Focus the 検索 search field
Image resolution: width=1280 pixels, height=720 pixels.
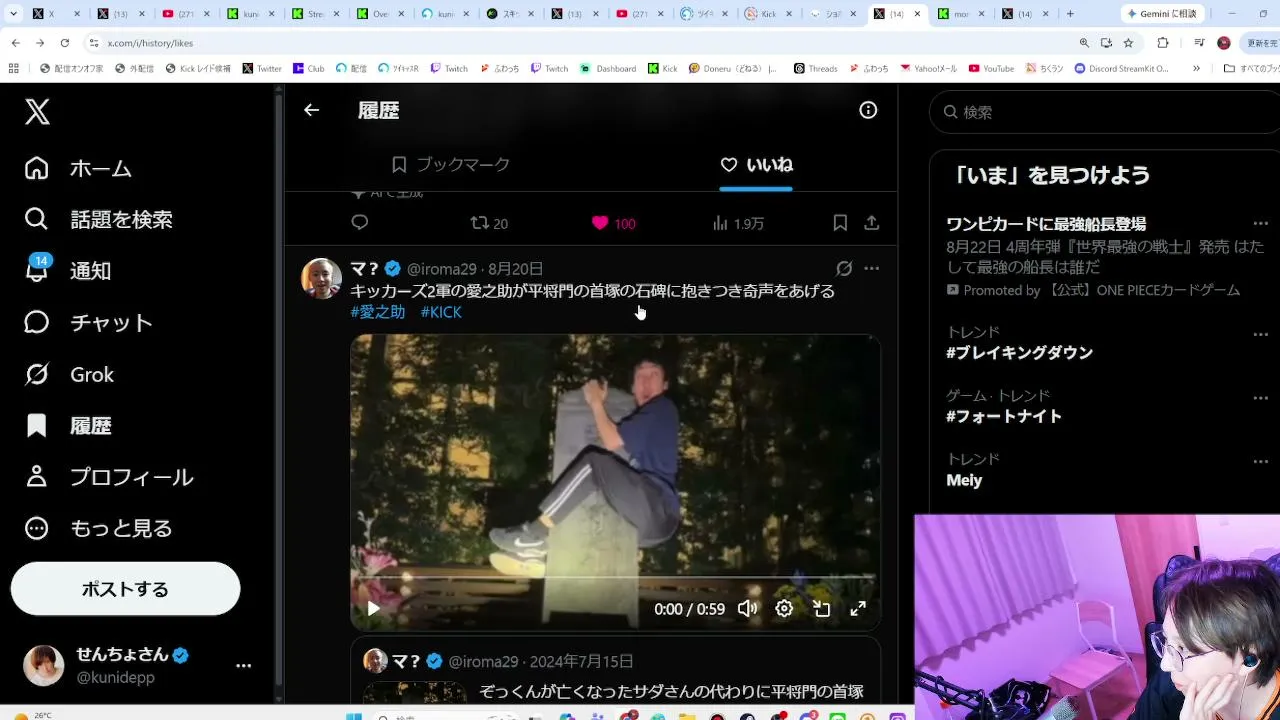tap(1104, 112)
